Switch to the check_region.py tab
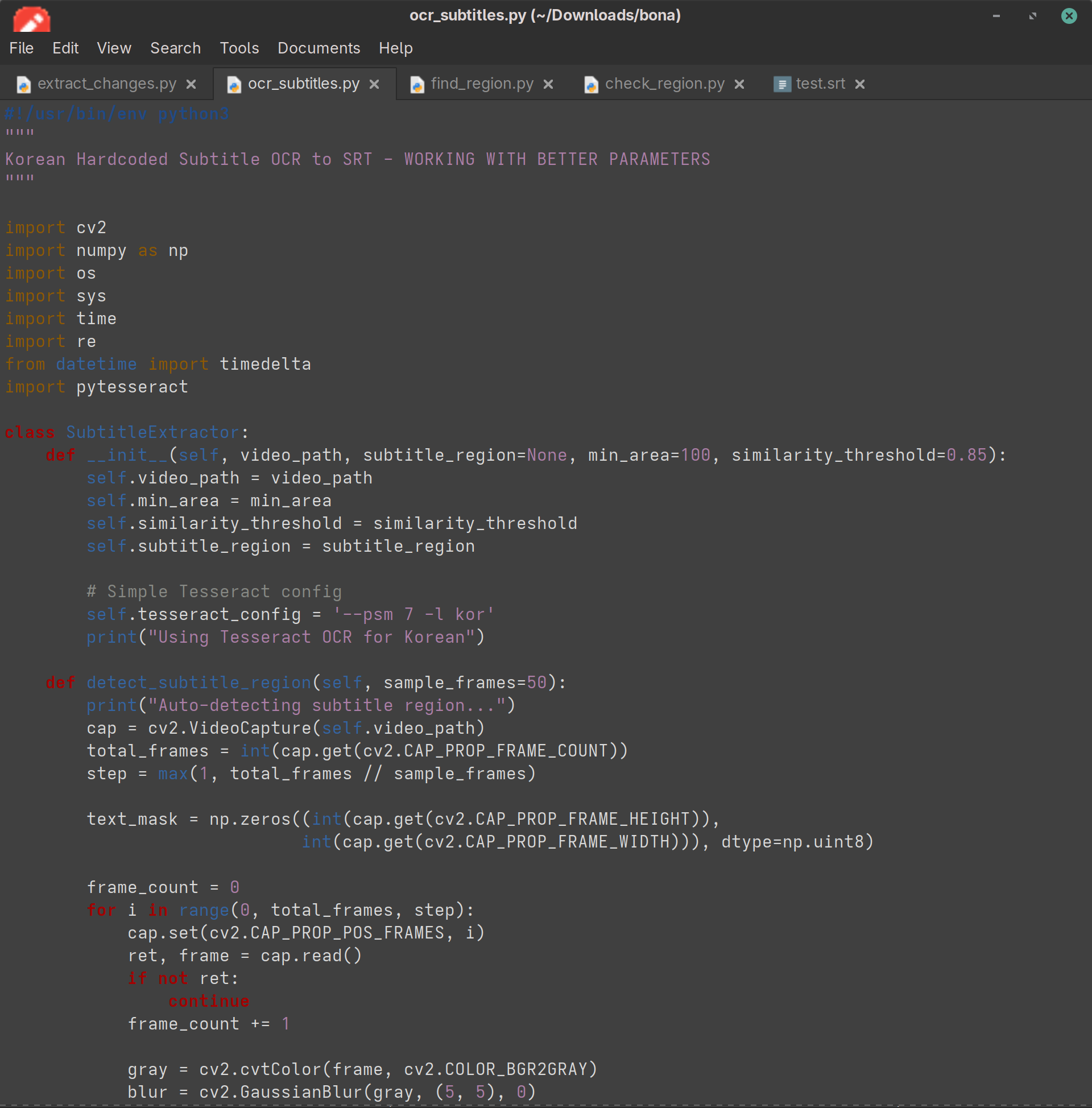This screenshot has height=1108, width=1092. click(665, 84)
